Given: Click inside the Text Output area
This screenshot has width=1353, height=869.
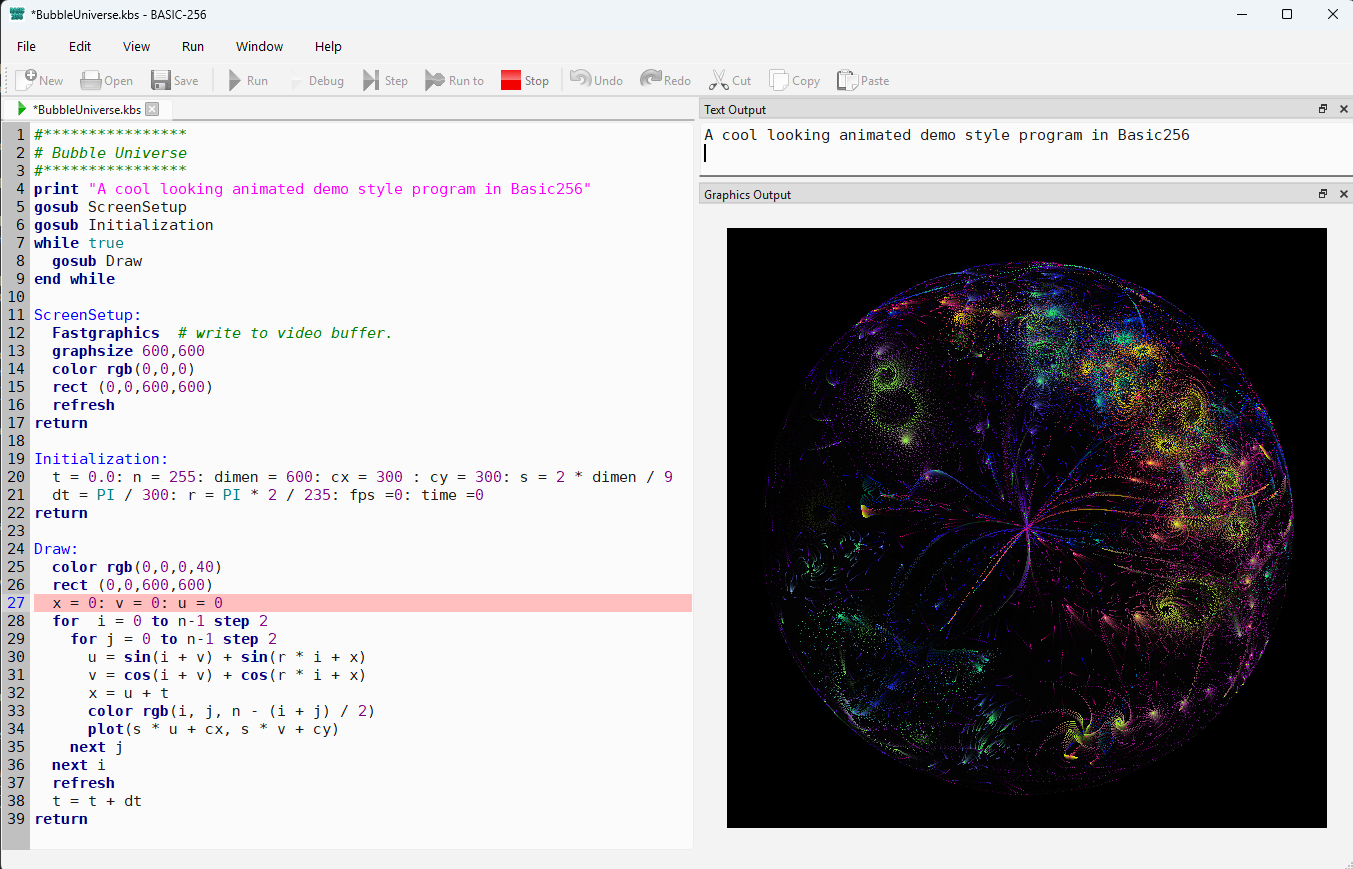Looking at the screenshot, I should (1025, 148).
